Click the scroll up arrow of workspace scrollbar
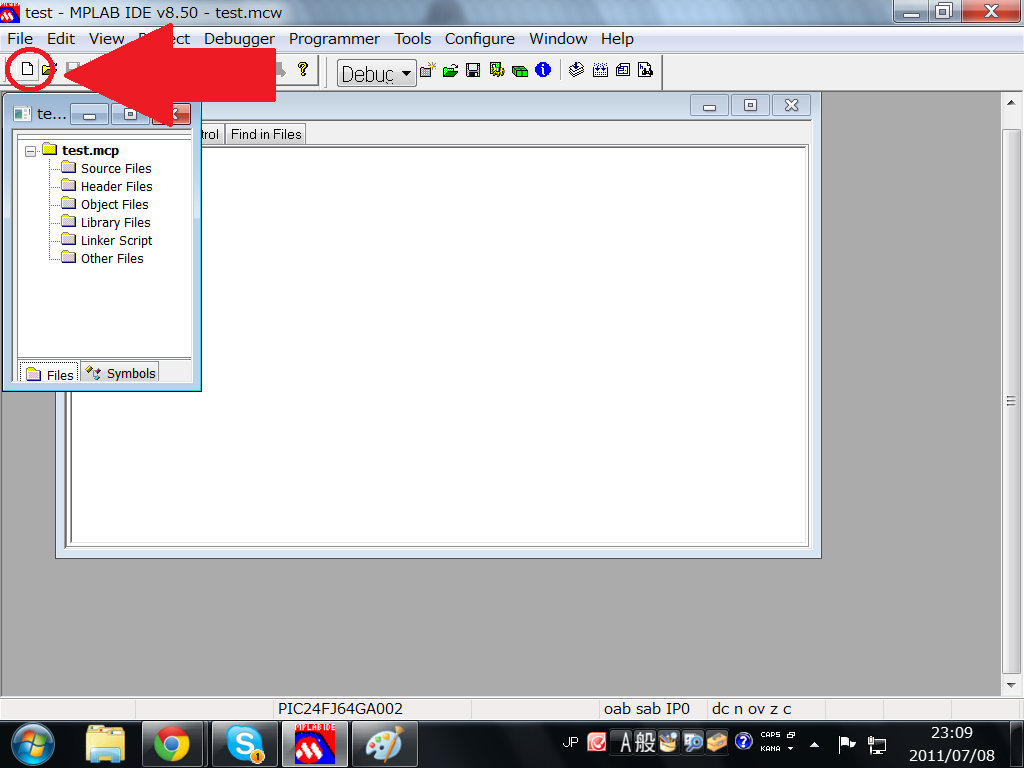Screen dimensions: 1024x768 point(1011,103)
